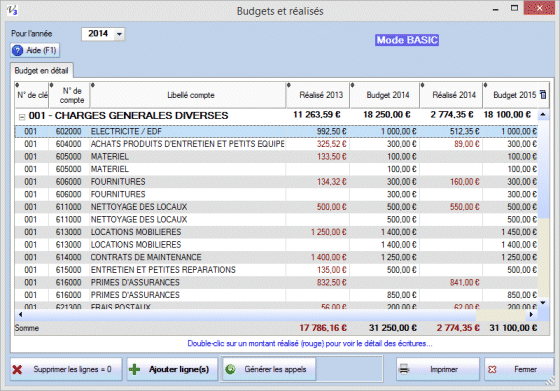Screen dimensions: 560x391
Task: Click the Mode BASIC label
Action: tap(407, 40)
